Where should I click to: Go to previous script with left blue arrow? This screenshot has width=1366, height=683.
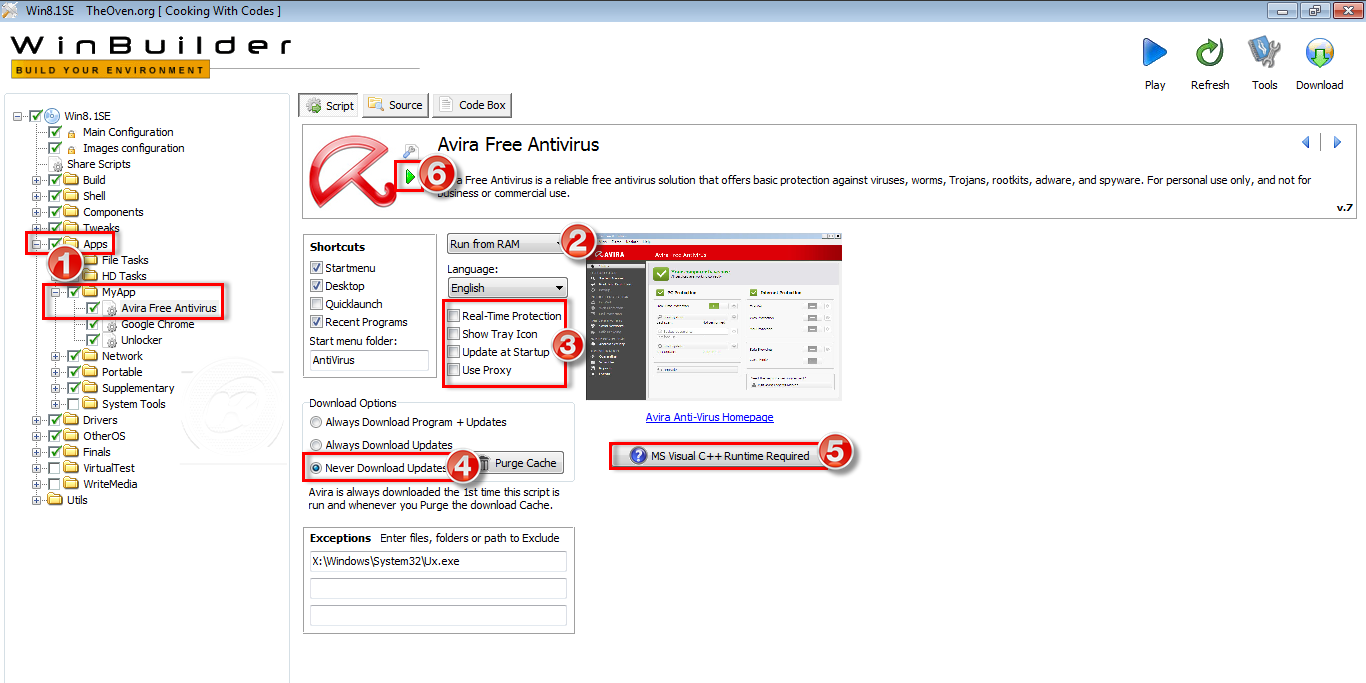(1305, 143)
